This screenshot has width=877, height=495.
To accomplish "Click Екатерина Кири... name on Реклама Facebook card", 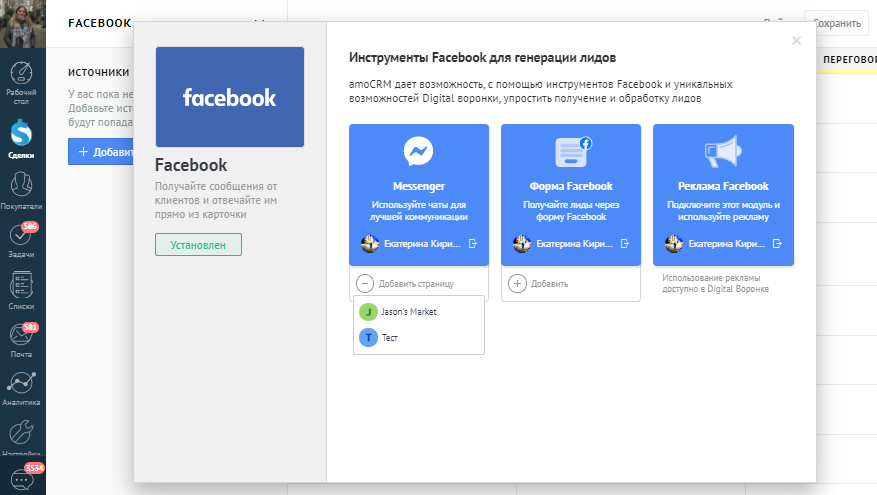I will click(727, 244).
